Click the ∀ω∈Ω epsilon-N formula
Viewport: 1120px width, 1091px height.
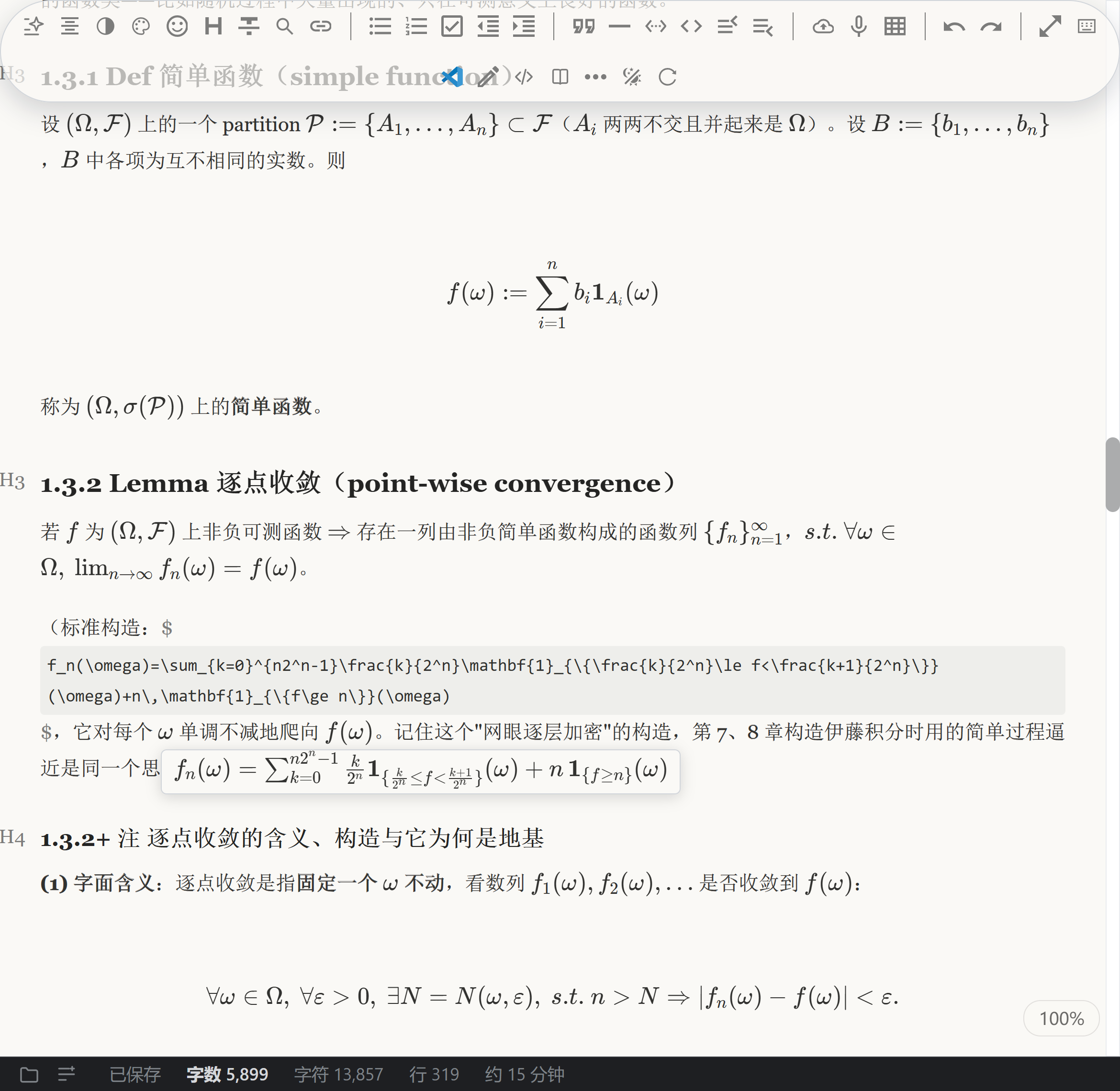click(552, 997)
